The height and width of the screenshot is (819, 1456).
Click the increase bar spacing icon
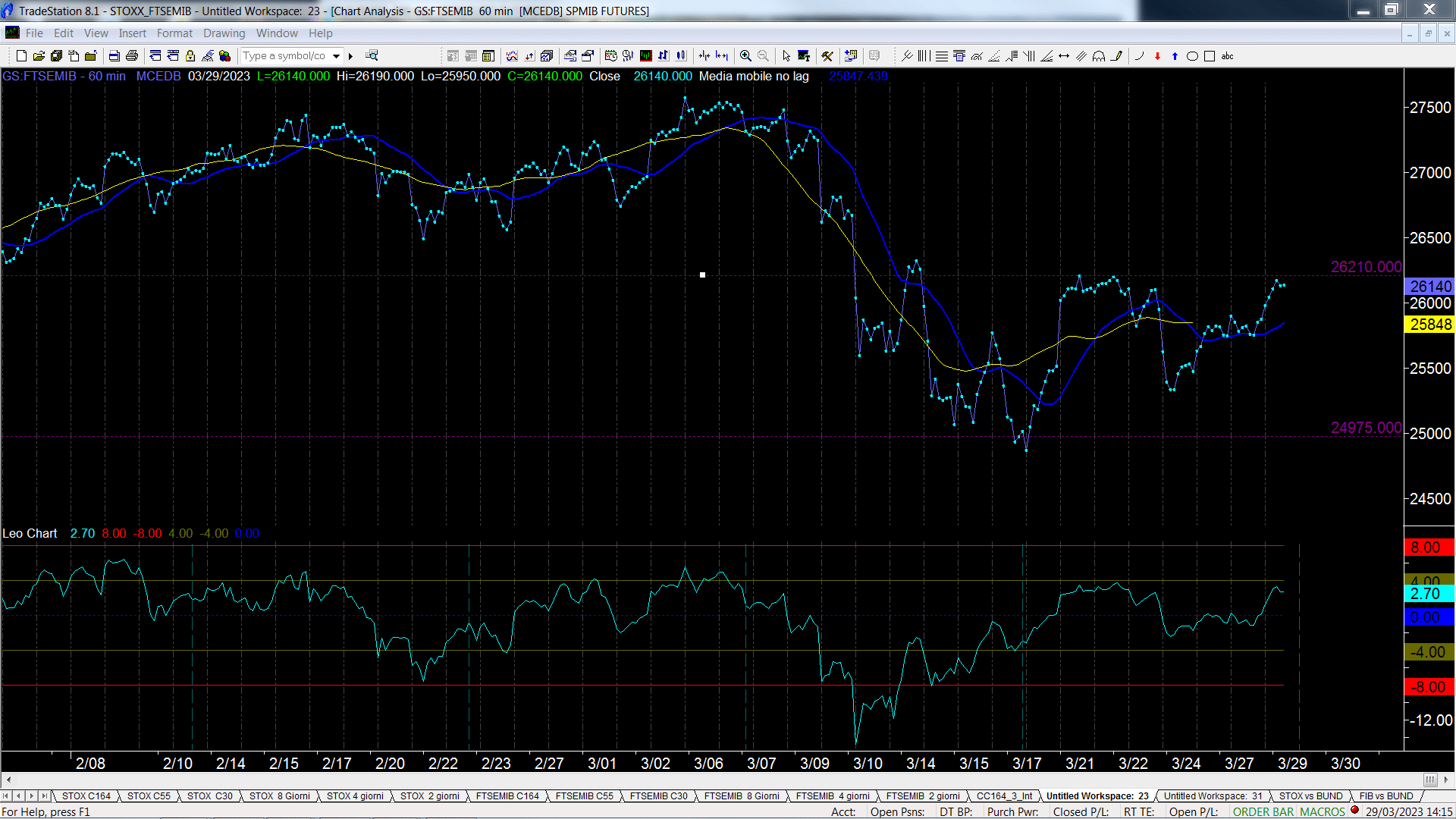[722, 56]
